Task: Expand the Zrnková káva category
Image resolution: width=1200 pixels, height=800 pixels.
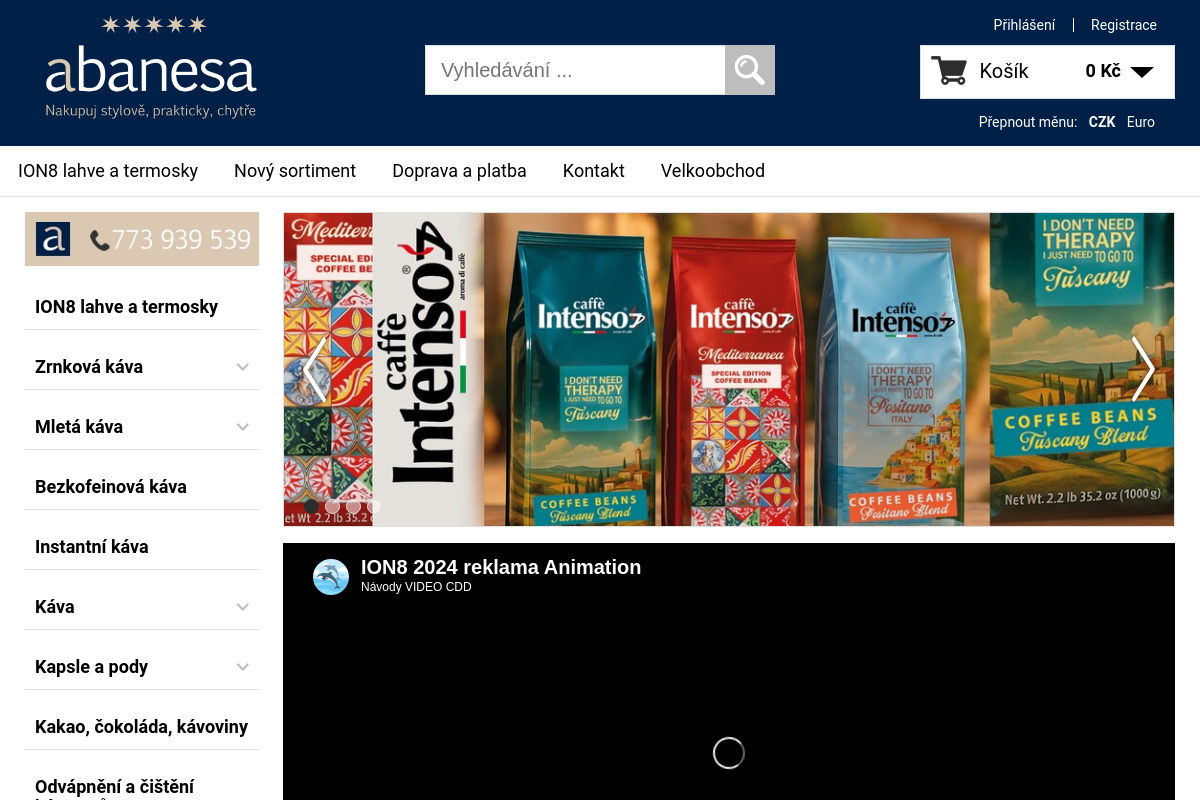Action: point(242,367)
